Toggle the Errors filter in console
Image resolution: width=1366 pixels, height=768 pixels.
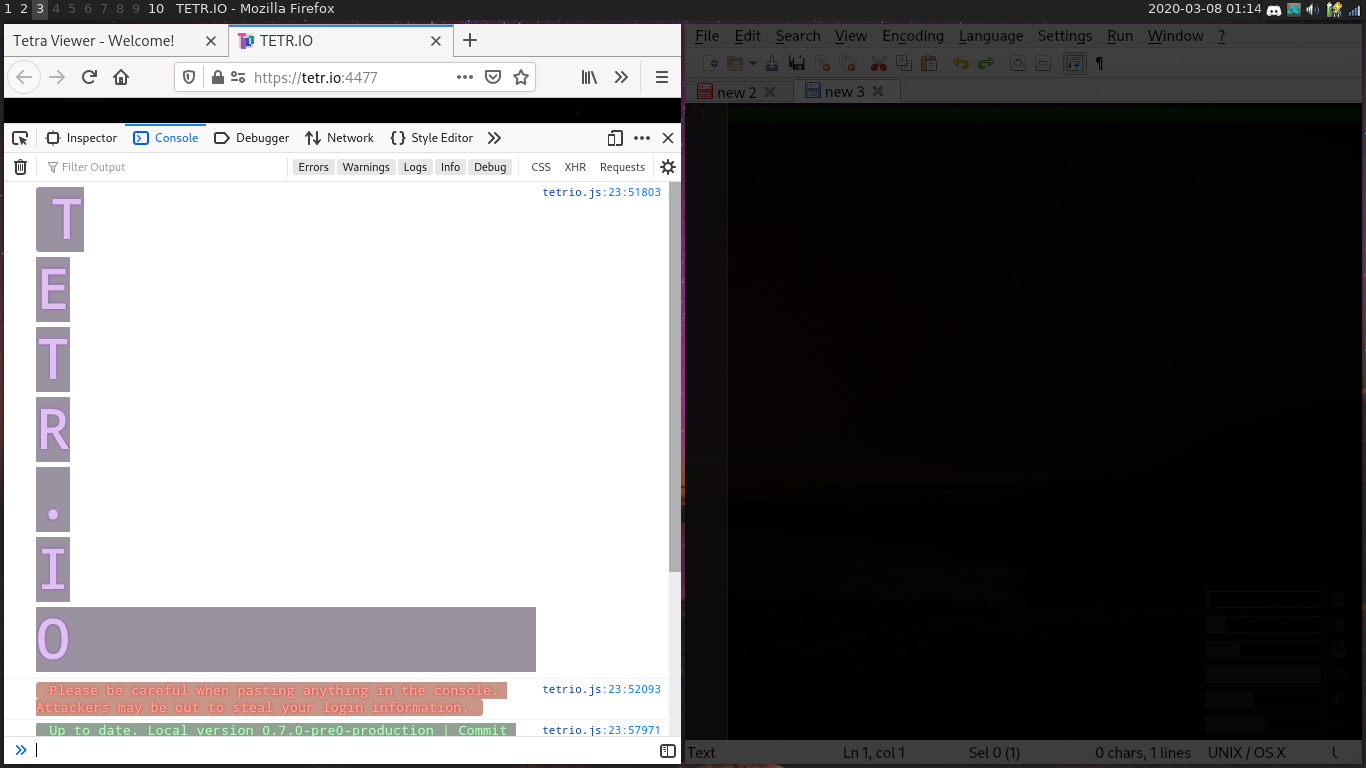click(313, 167)
